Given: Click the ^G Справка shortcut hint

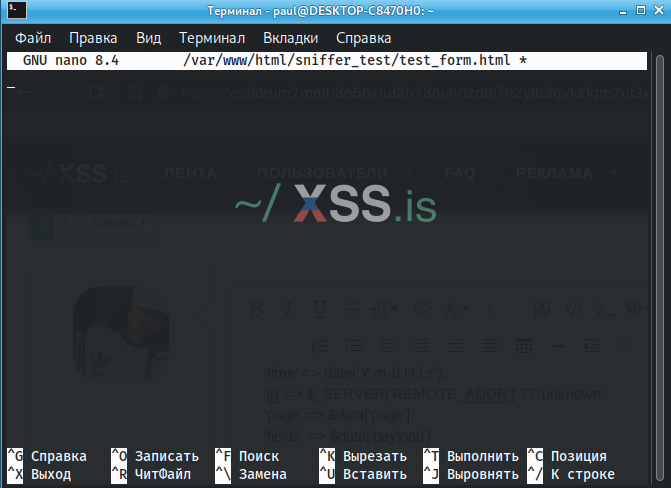Looking at the screenshot, I should coord(47,456).
